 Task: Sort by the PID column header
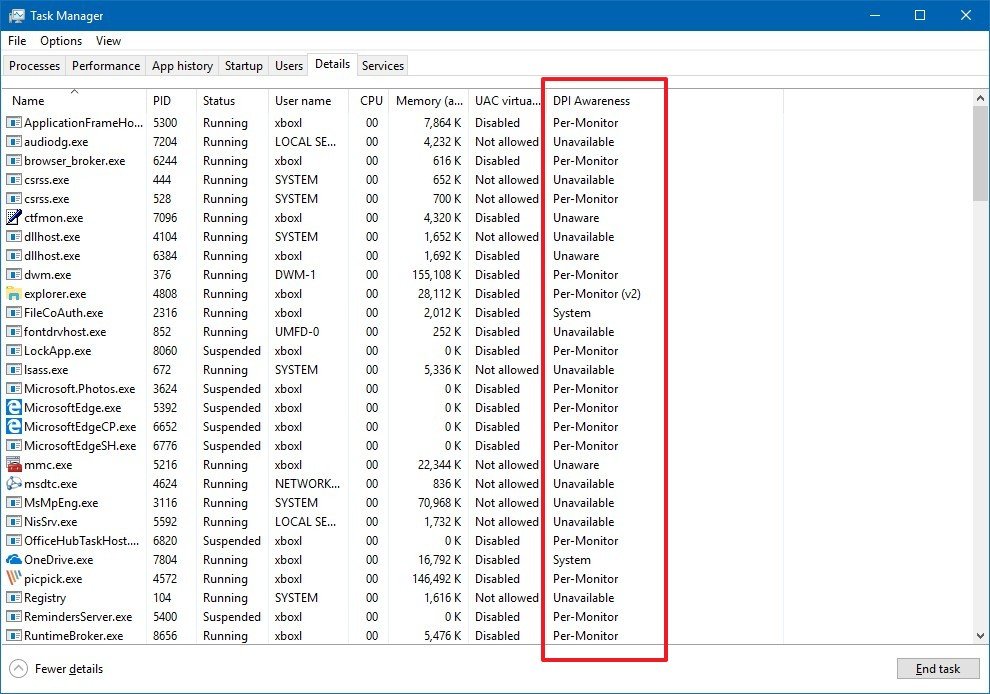(x=171, y=100)
